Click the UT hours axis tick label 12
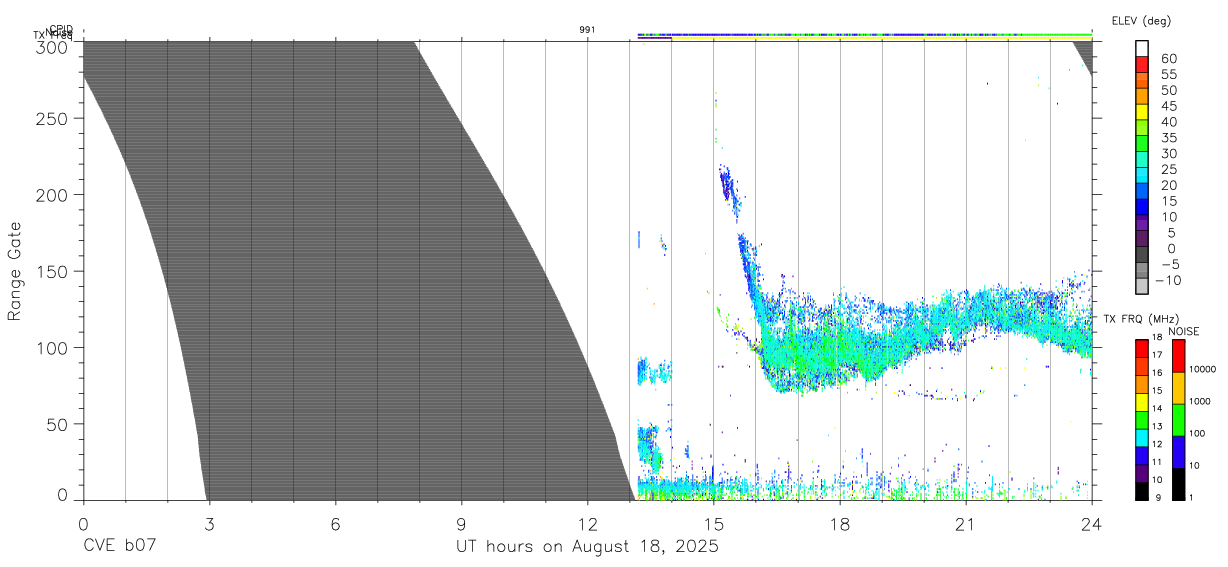 point(587,523)
